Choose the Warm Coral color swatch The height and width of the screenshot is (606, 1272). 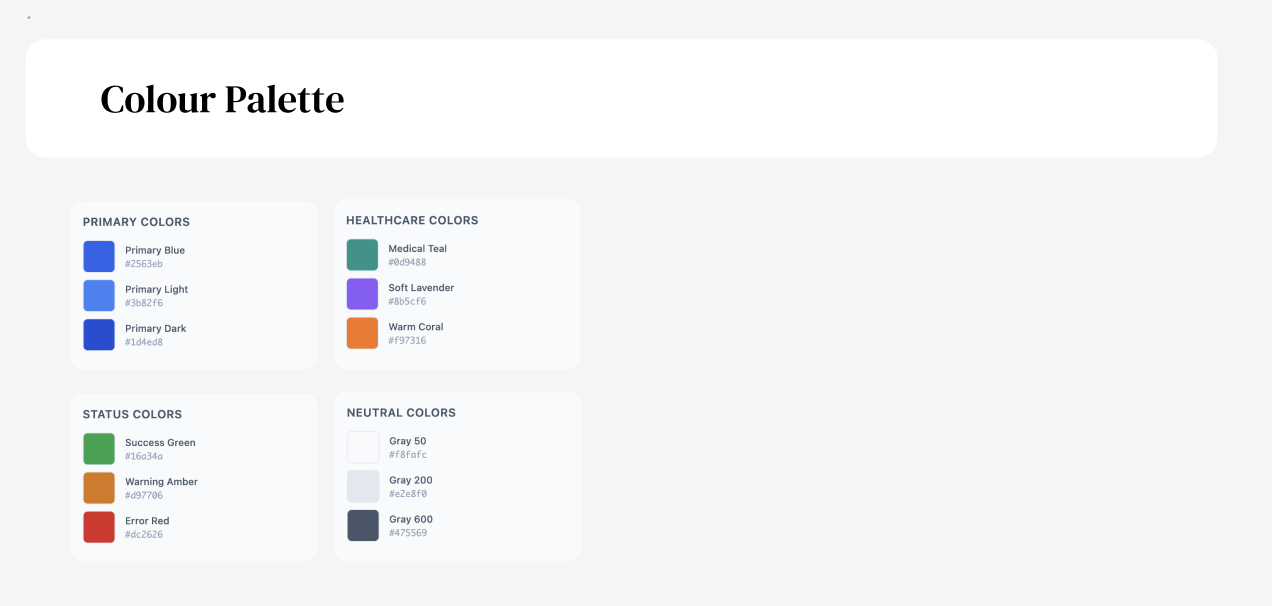(x=362, y=333)
